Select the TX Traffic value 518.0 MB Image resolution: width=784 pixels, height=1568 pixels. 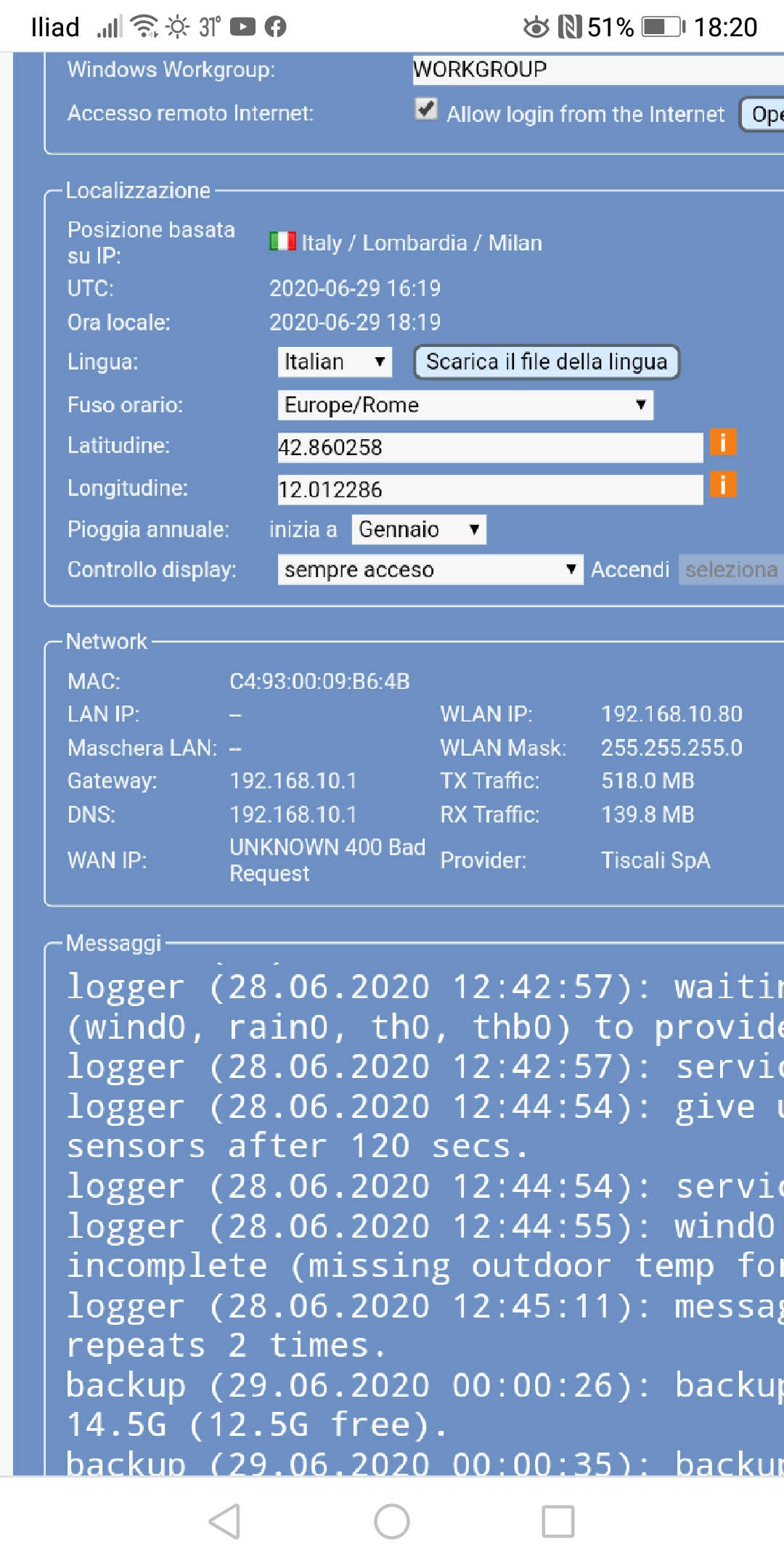[648, 780]
